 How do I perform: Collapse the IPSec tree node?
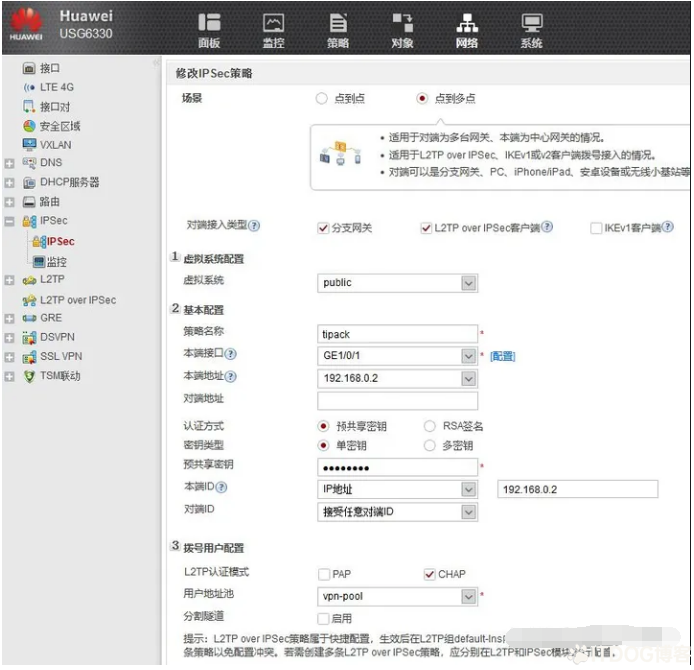pos(9,221)
